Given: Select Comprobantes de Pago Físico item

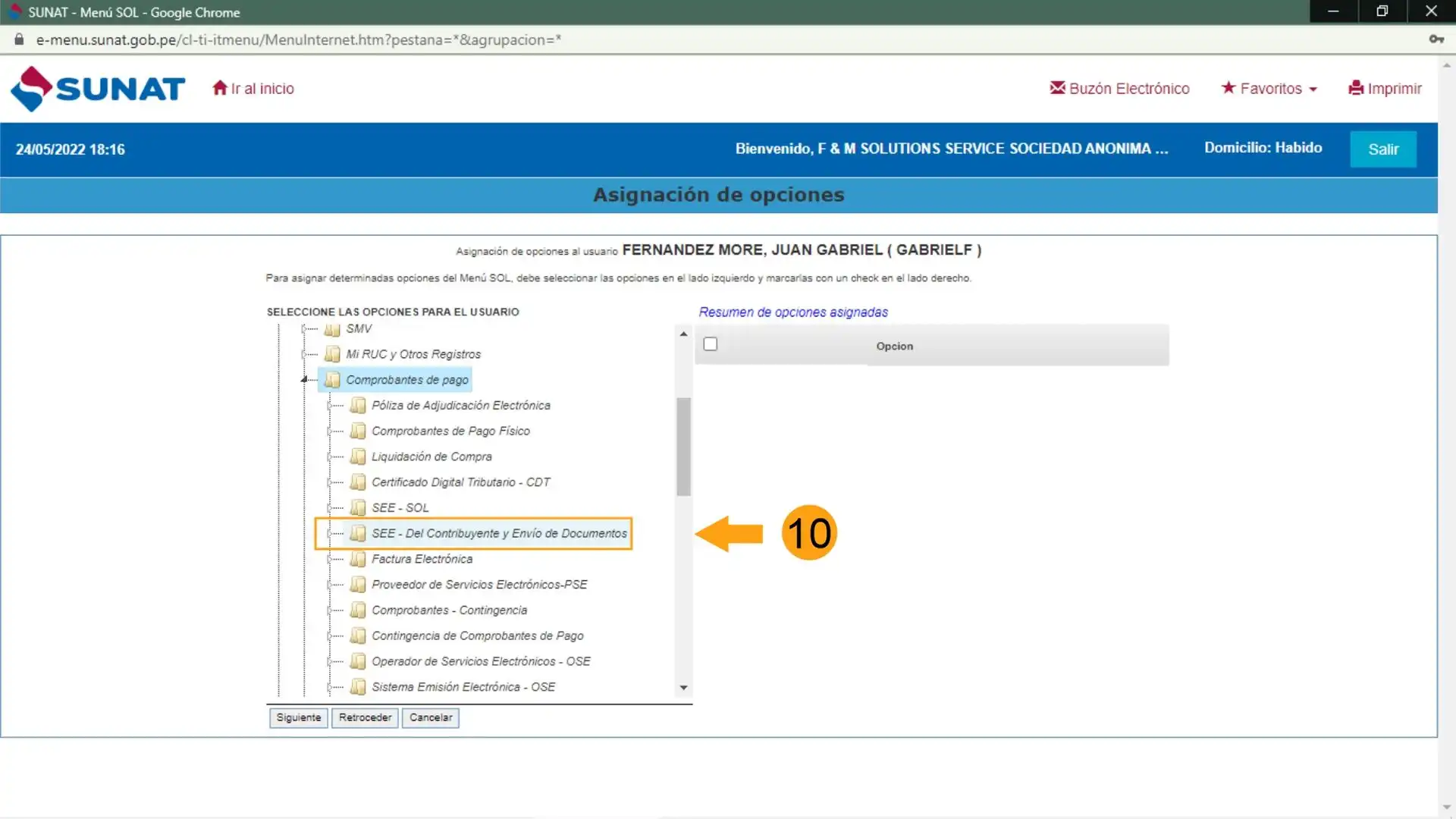Looking at the screenshot, I should point(450,431).
